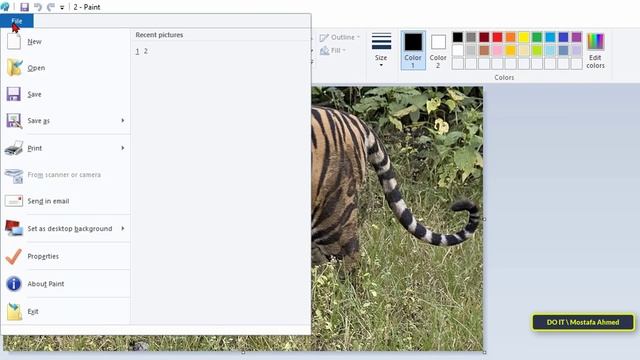Click the File tab
Image resolution: width=640 pixels, height=360 pixels.
17,21
